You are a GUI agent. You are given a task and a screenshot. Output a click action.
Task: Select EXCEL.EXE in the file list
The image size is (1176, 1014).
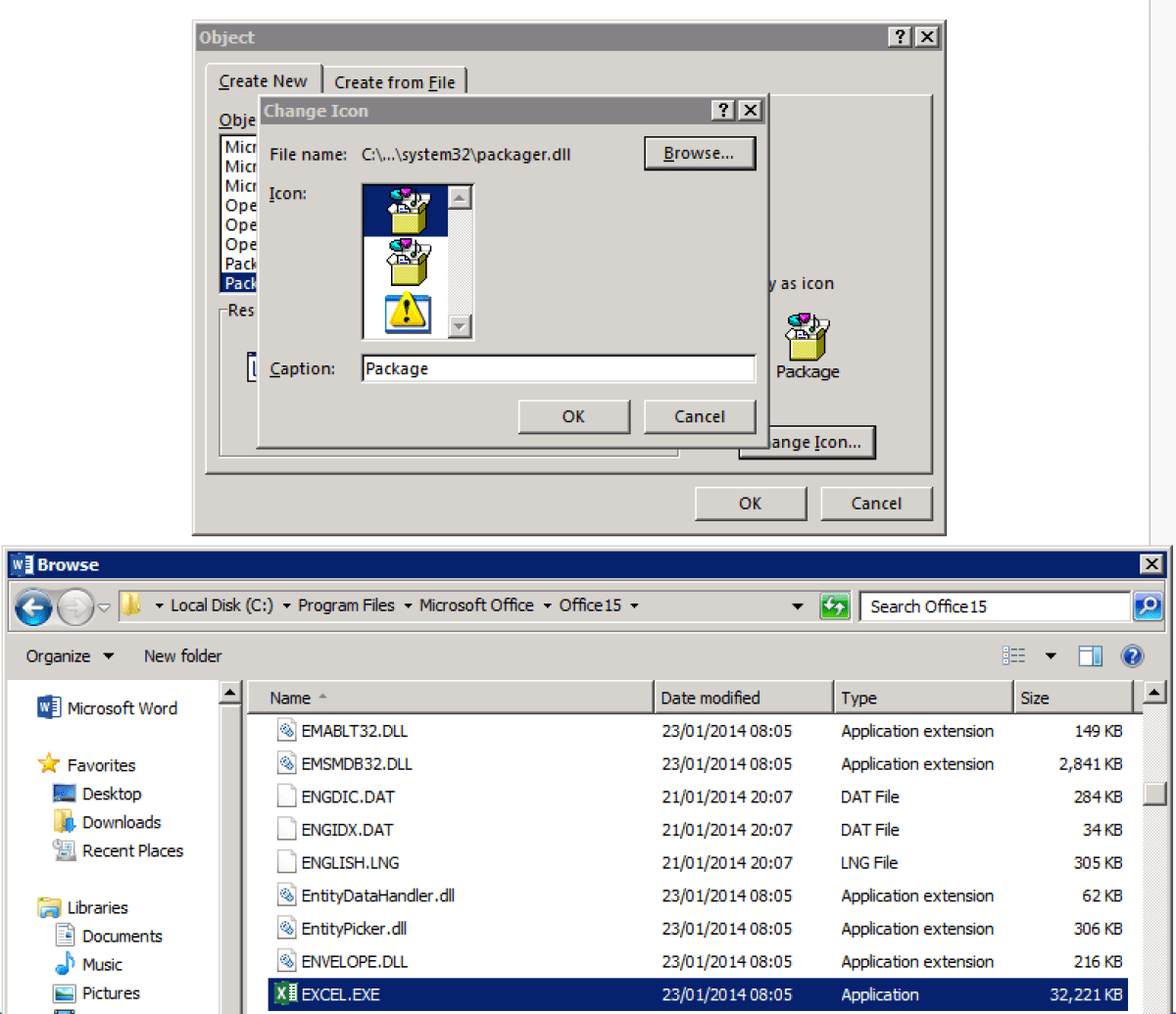coord(340,994)
